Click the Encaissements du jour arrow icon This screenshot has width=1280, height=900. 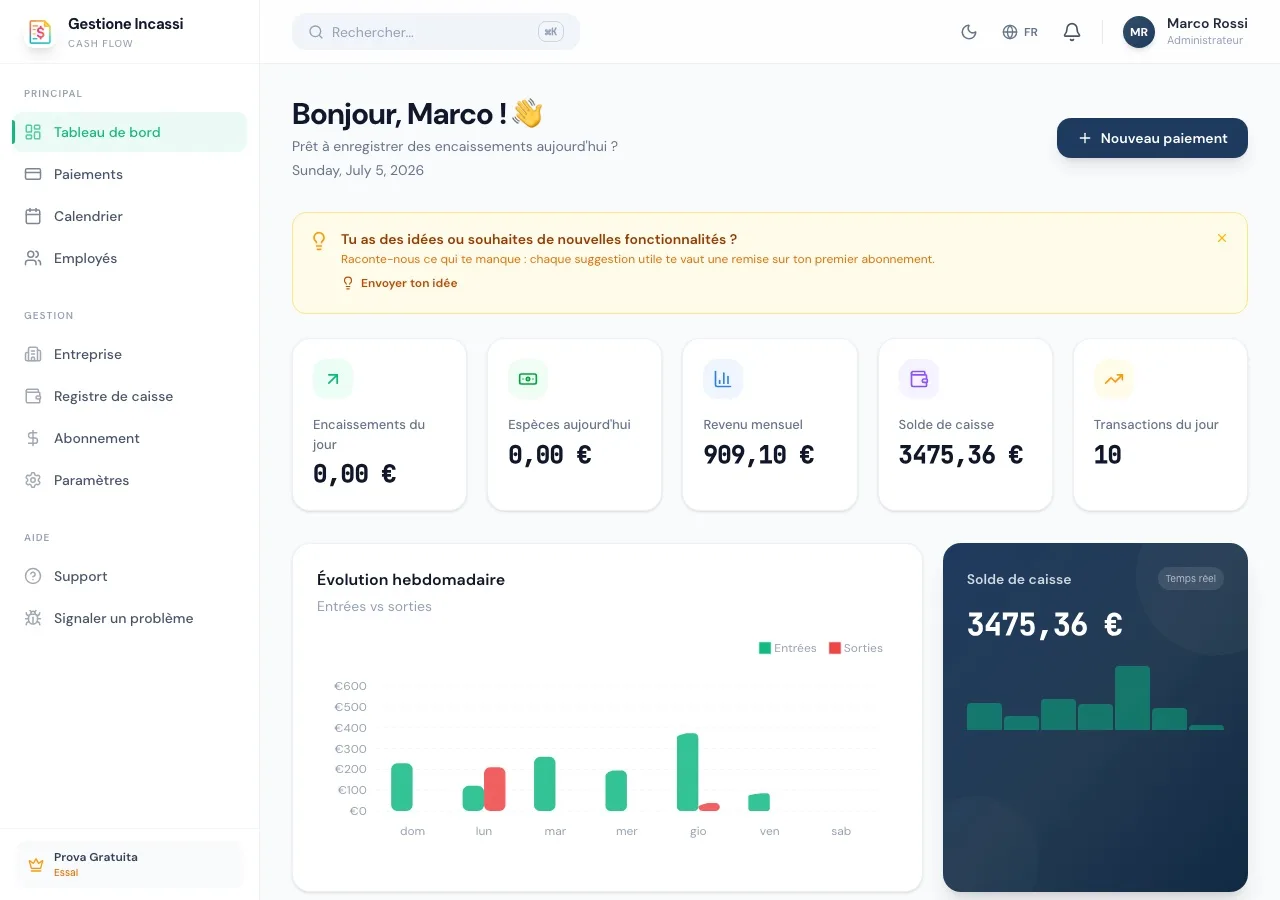[333, 379]
